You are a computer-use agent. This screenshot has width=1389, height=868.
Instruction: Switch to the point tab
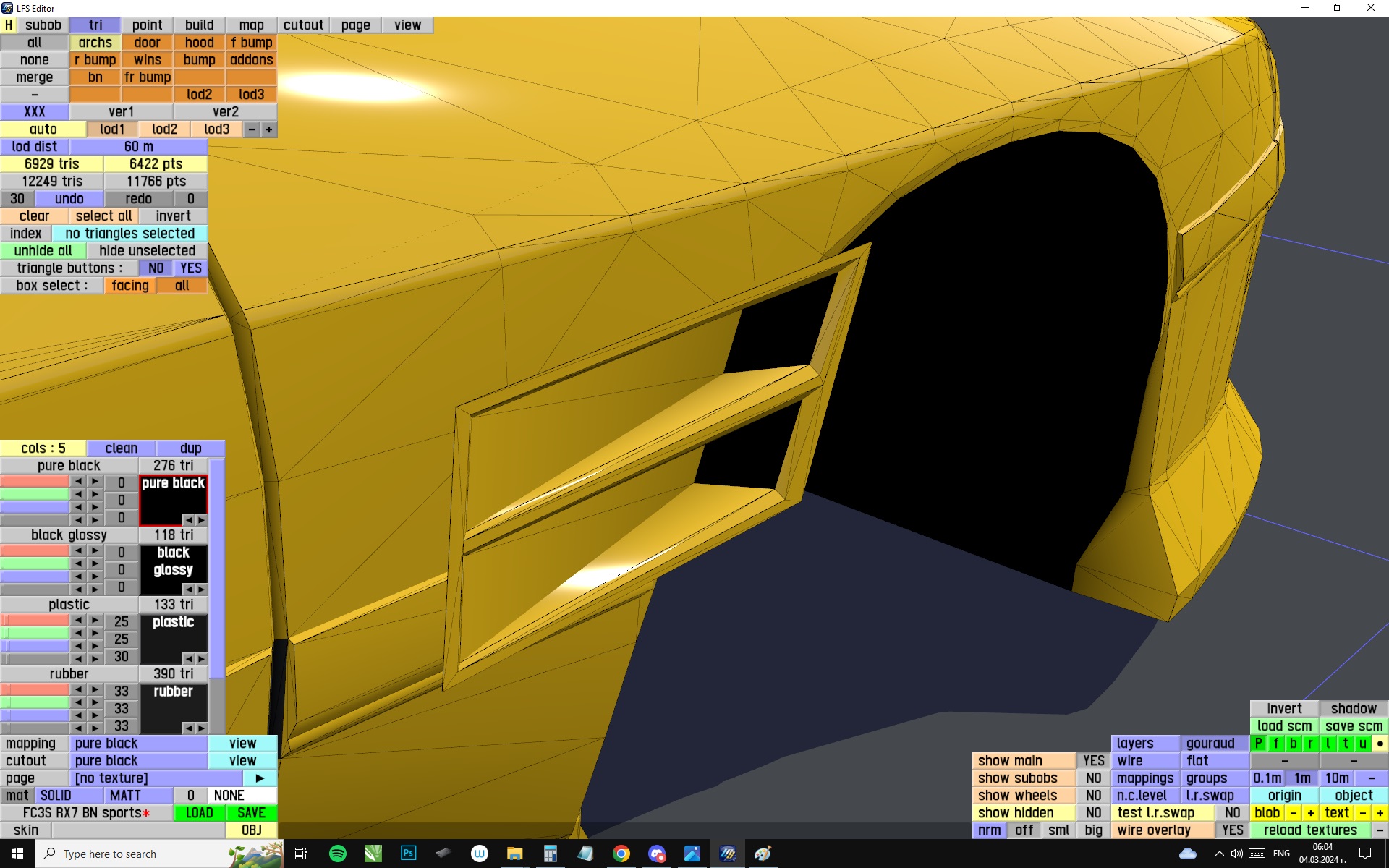148,25
